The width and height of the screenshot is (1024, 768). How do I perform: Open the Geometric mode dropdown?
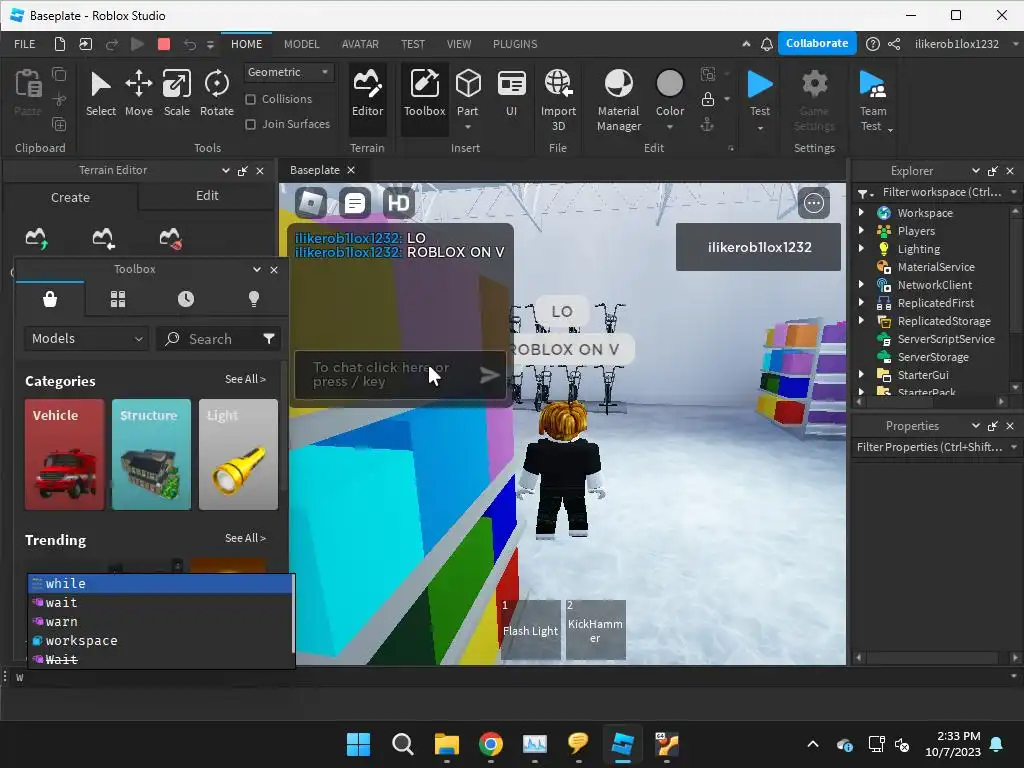(288, 72)
